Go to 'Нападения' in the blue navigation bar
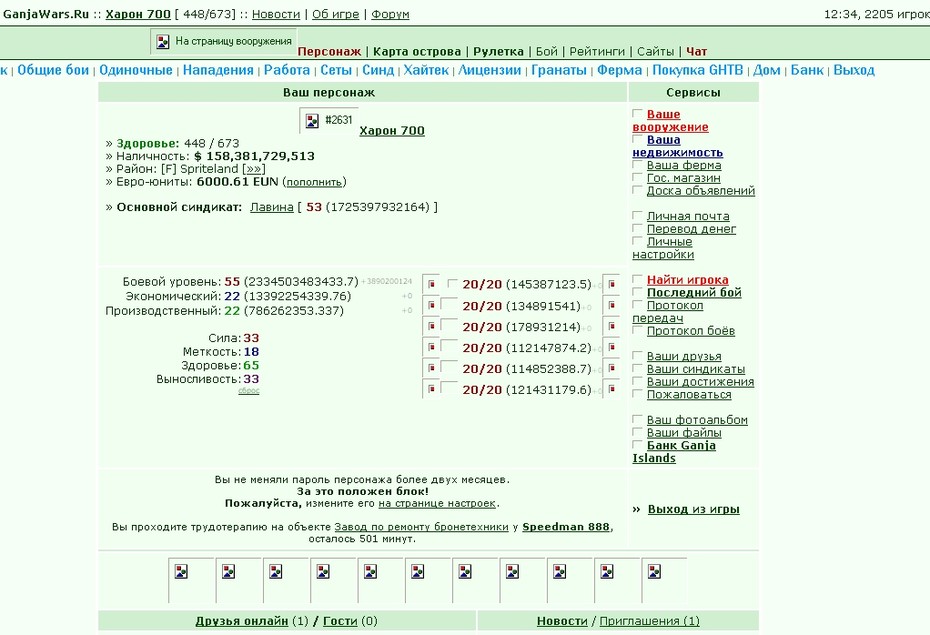The width and height of the screenshot is (930, 635). click(x=218, y=70)
